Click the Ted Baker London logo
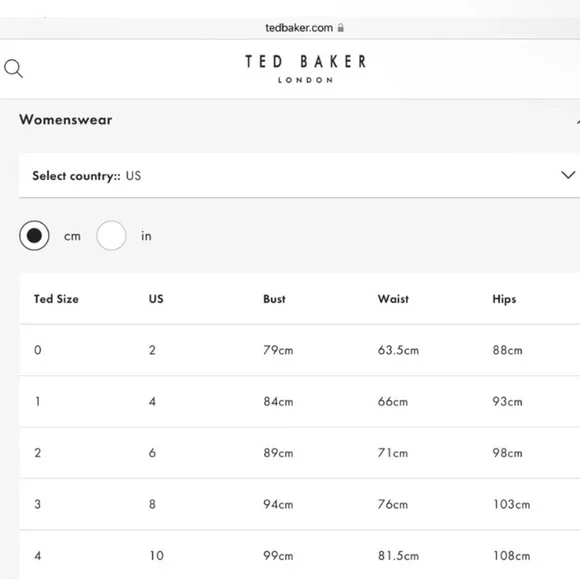The image size is (580, 580). click(x=306, y=69)
